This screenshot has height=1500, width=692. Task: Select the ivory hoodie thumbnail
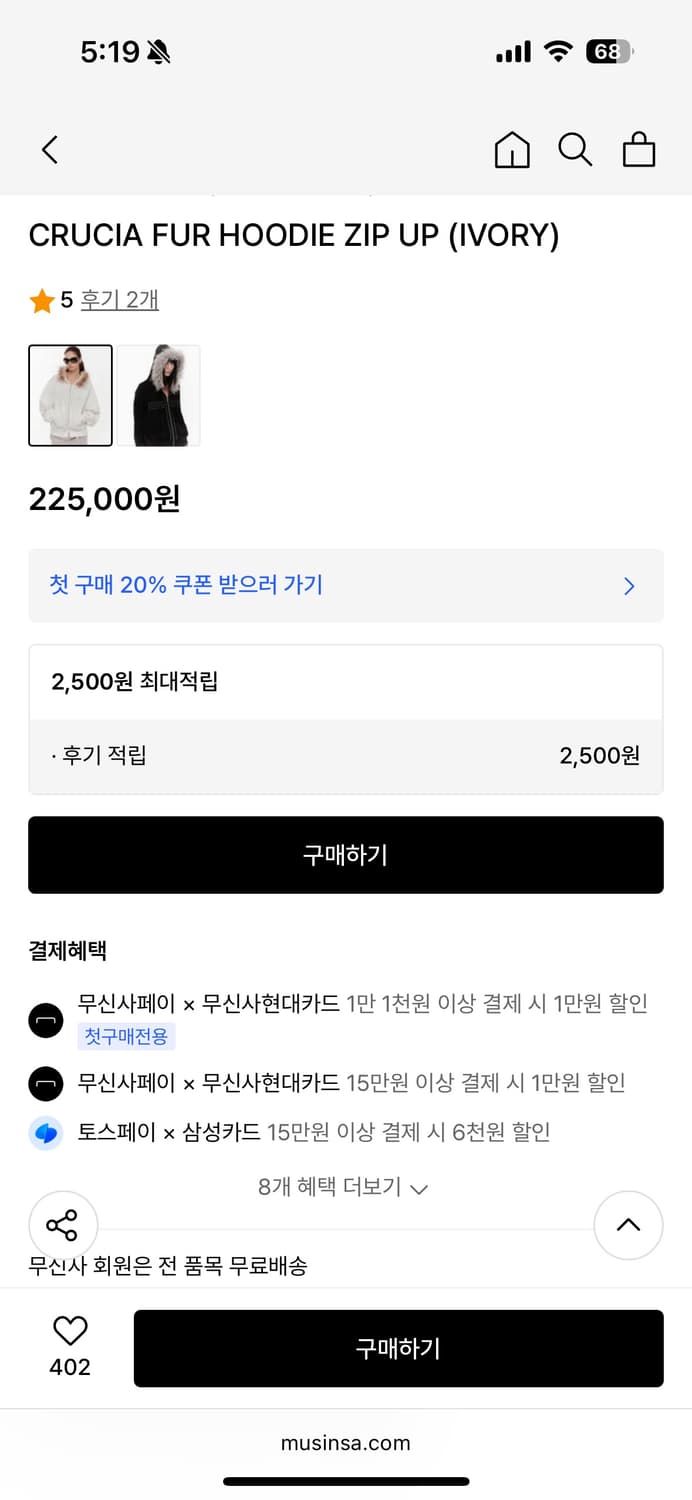click(70, 395)
